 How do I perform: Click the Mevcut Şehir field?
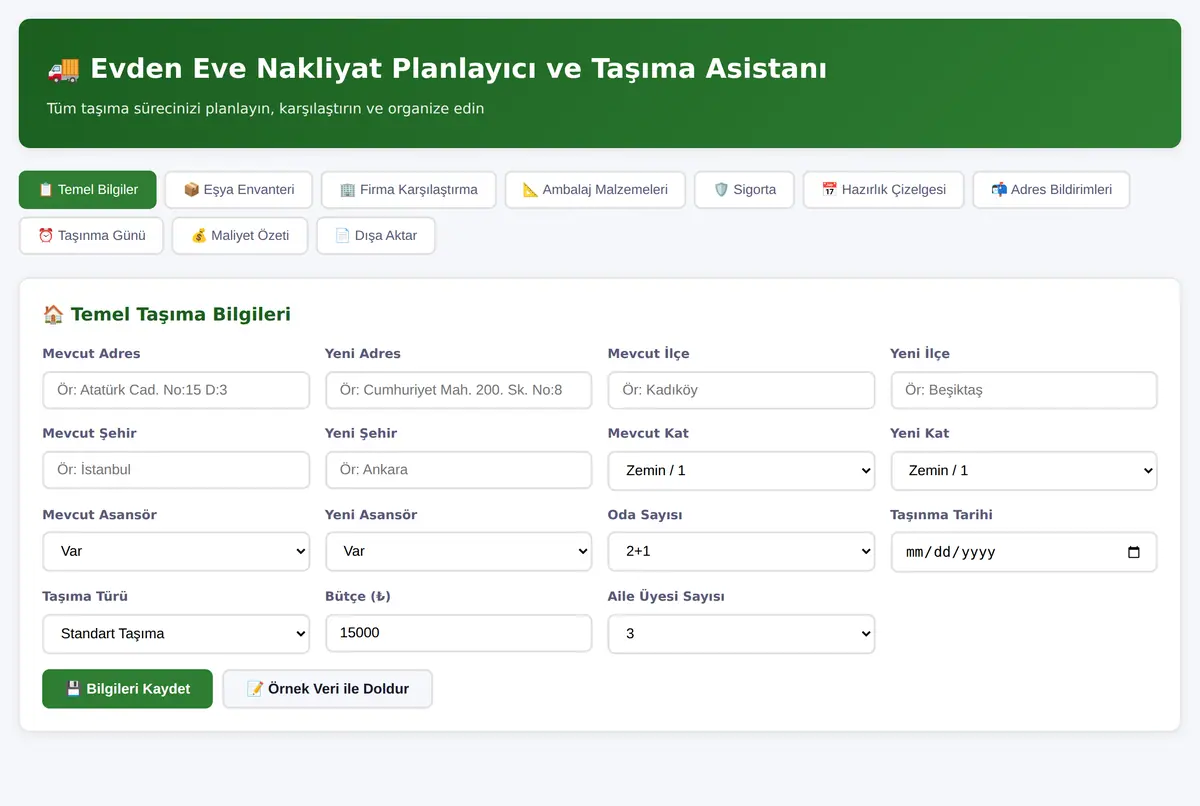point(176,470)
